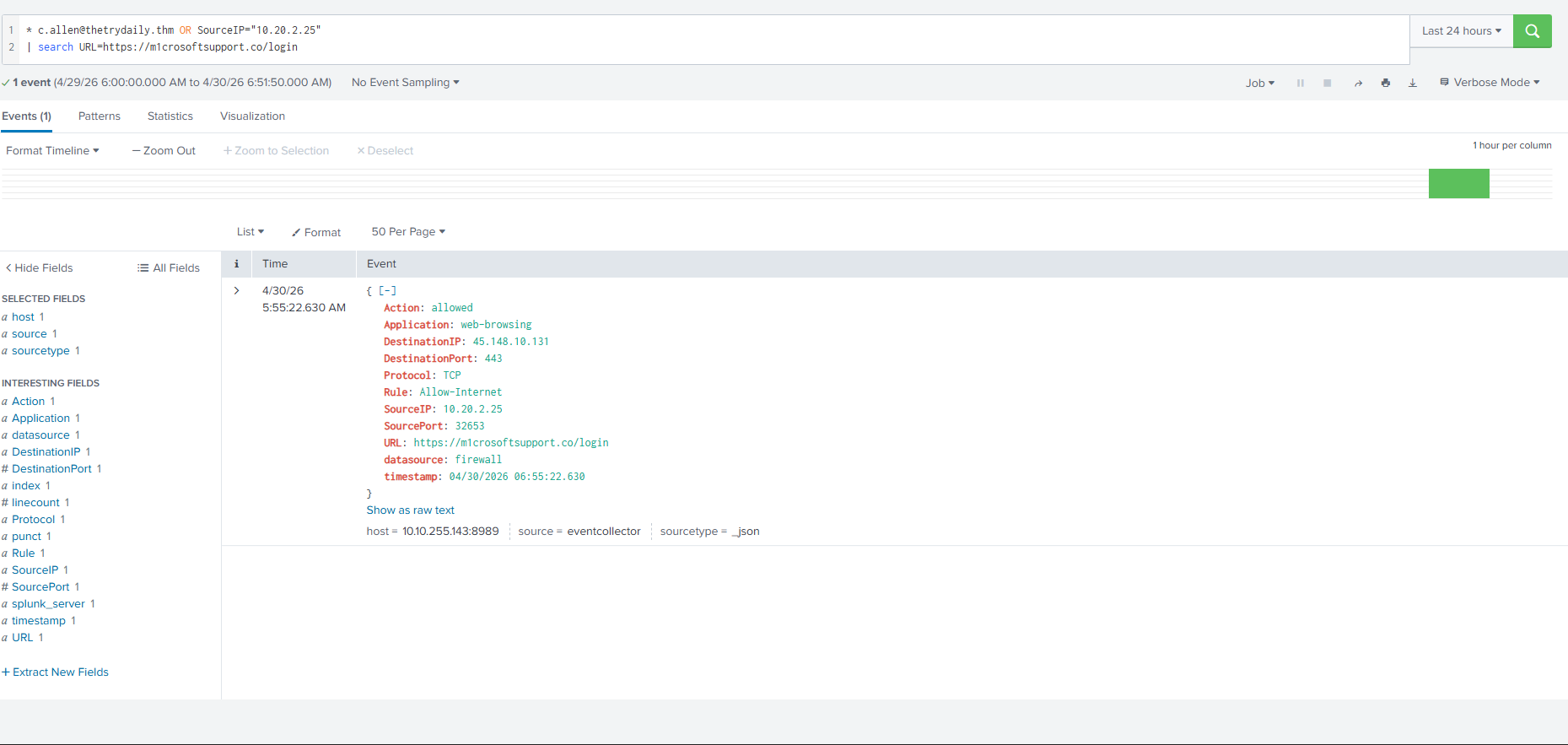The height and width of the screenshot is (745, 1568).
Task: Open the Protocol interesting field
Action: [x=34, y=520]
